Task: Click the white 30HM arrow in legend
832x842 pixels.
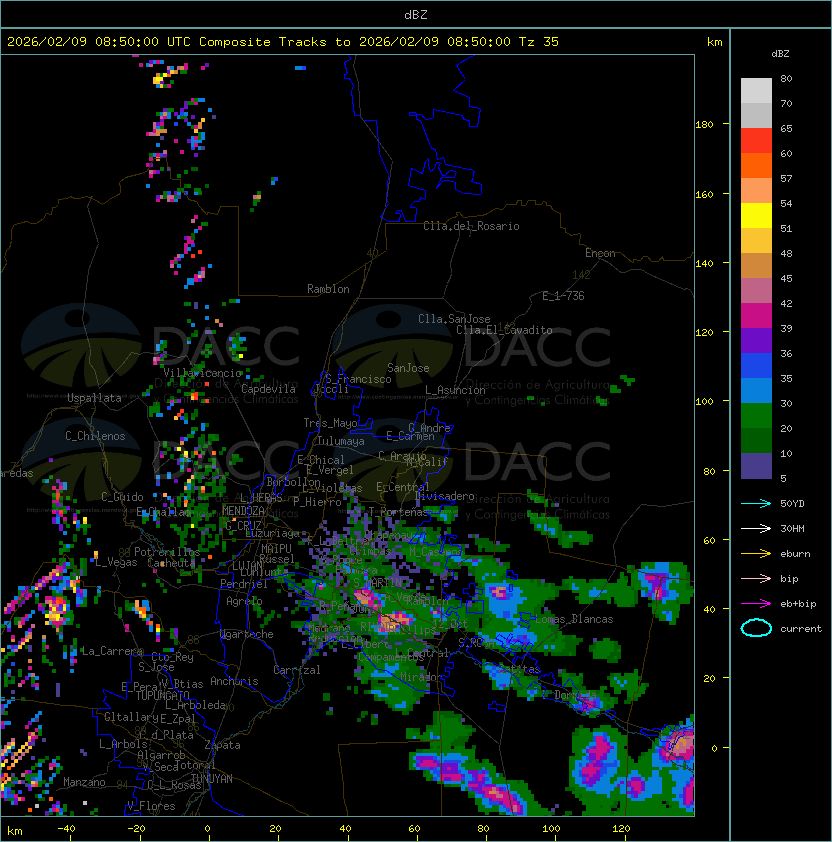Action: [x=756, y=528]
